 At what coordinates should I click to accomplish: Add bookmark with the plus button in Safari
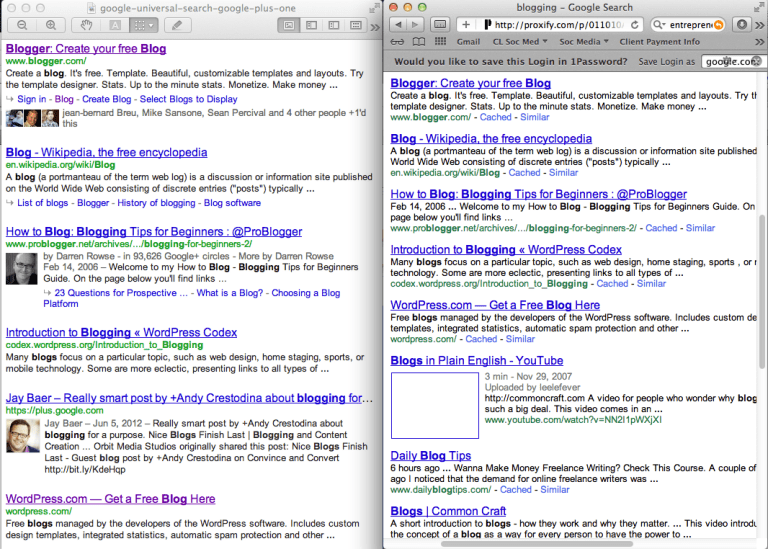pos(466,24)
